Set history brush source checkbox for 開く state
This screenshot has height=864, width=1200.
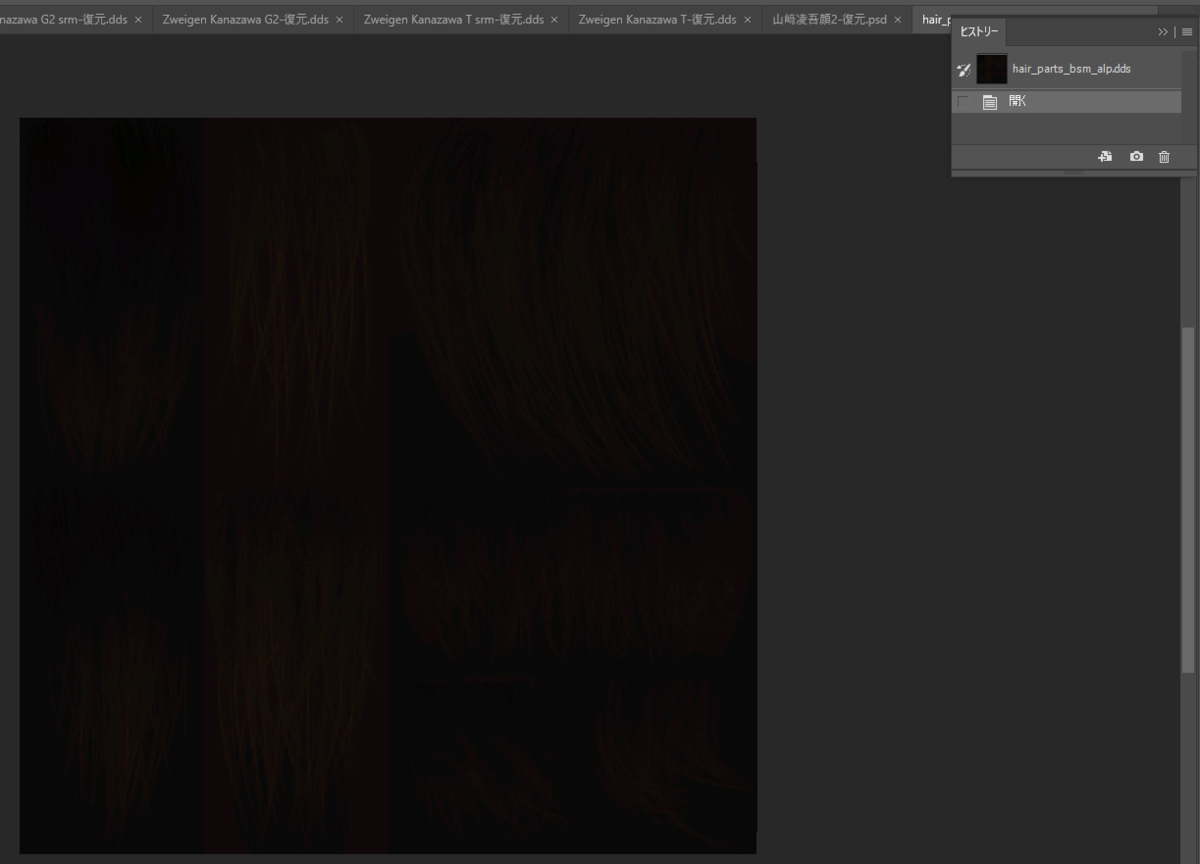[x=963, y=102]
